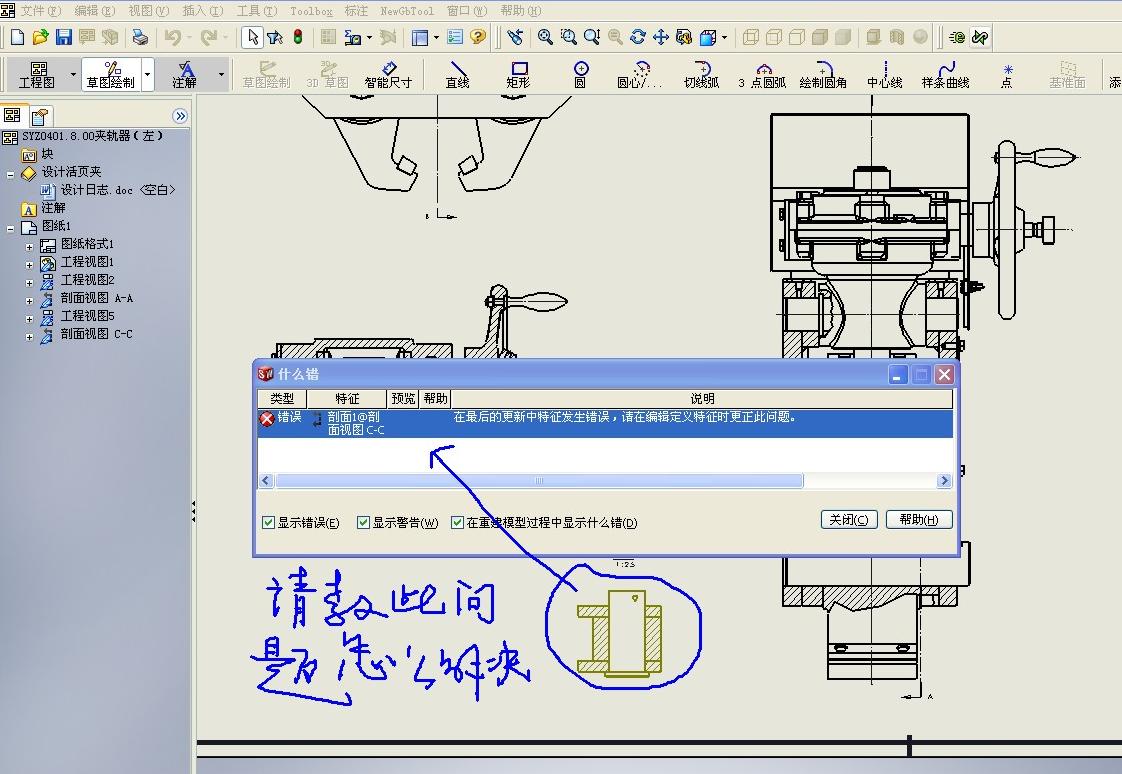Open a file with the folder icon

pos(41,36)
